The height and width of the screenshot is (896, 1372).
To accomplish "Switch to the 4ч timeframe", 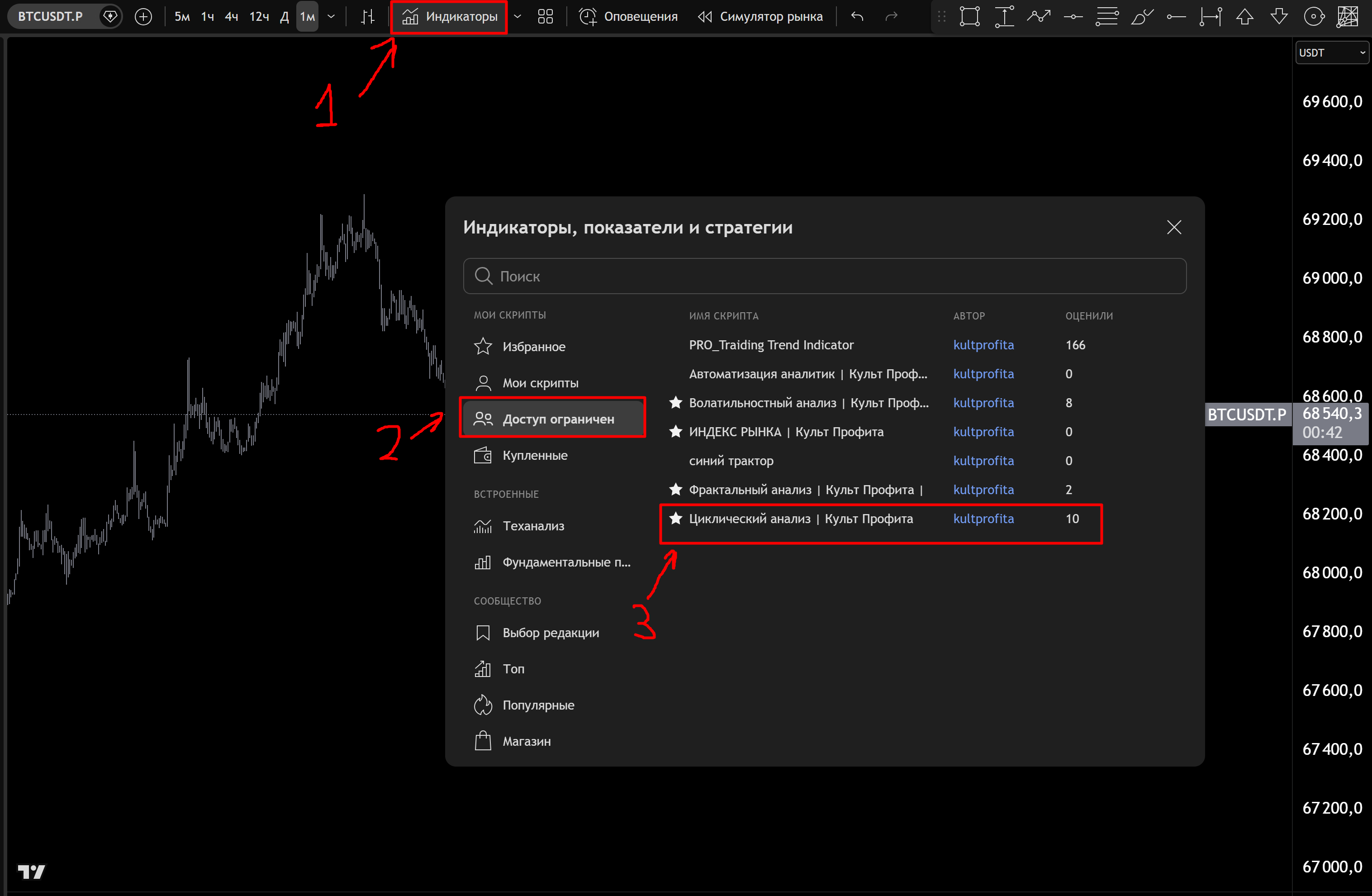I will point(232,17).
